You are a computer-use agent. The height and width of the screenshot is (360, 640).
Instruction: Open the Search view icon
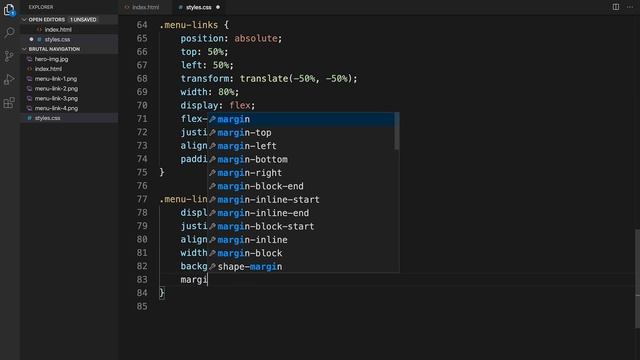(x=9, y=32)
